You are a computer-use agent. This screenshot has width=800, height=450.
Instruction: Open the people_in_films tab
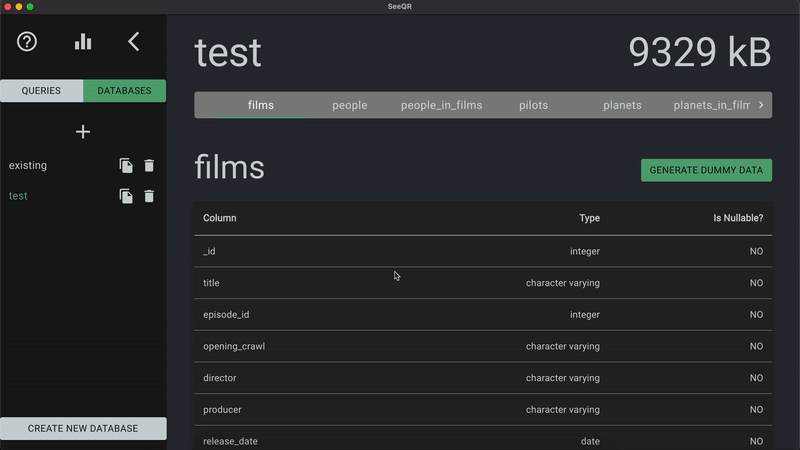(x=441, y=105)
